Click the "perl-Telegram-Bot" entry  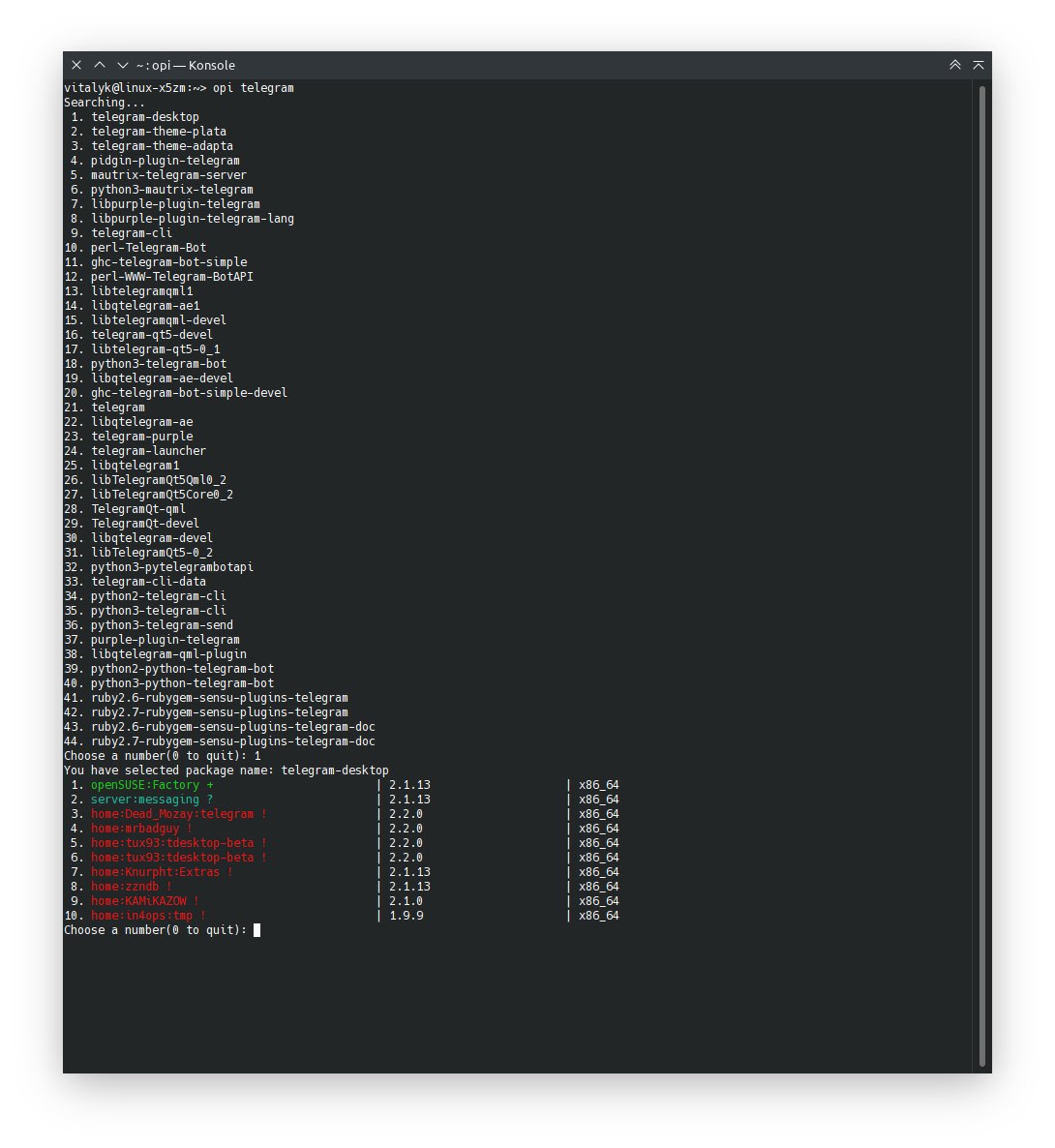[149, 248]
